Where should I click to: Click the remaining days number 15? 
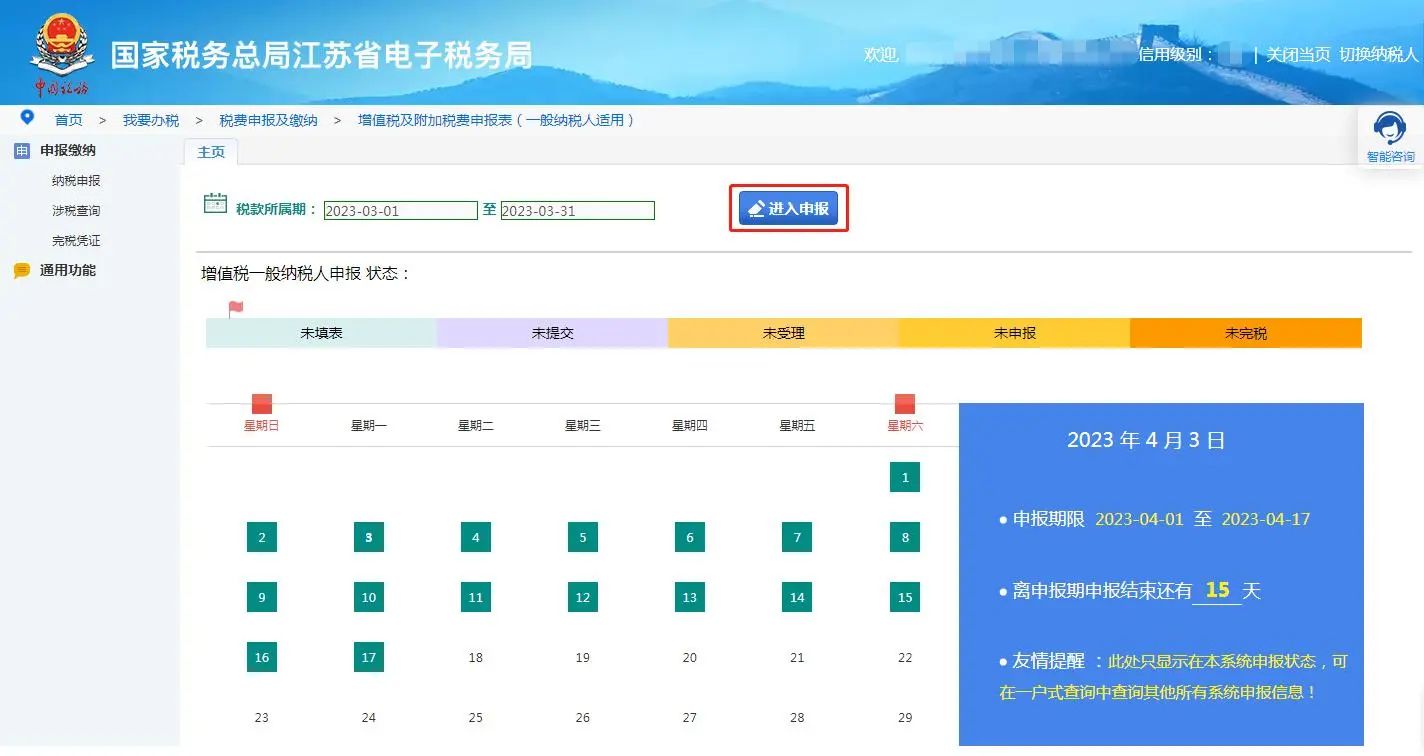tap(1217, 590)
